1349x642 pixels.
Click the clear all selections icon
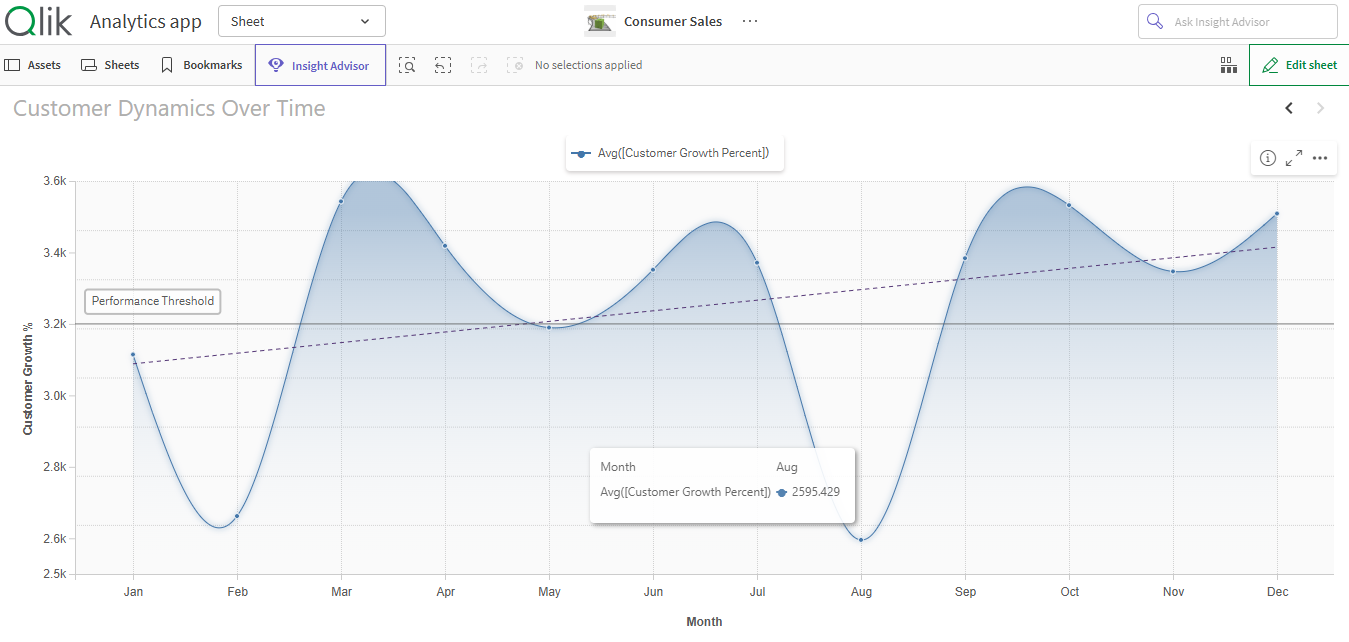pyautogui.click(x=516, y=64)
